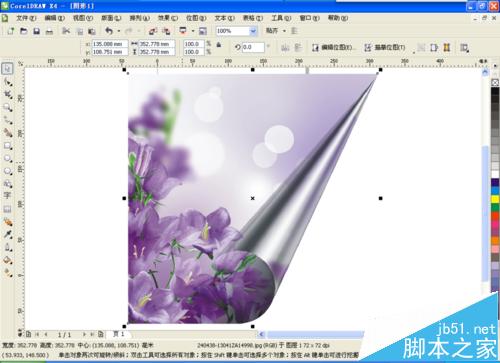Select the Interactive Fill tool
Viewport: 500px width, 363px height.
tap(8, 273)
